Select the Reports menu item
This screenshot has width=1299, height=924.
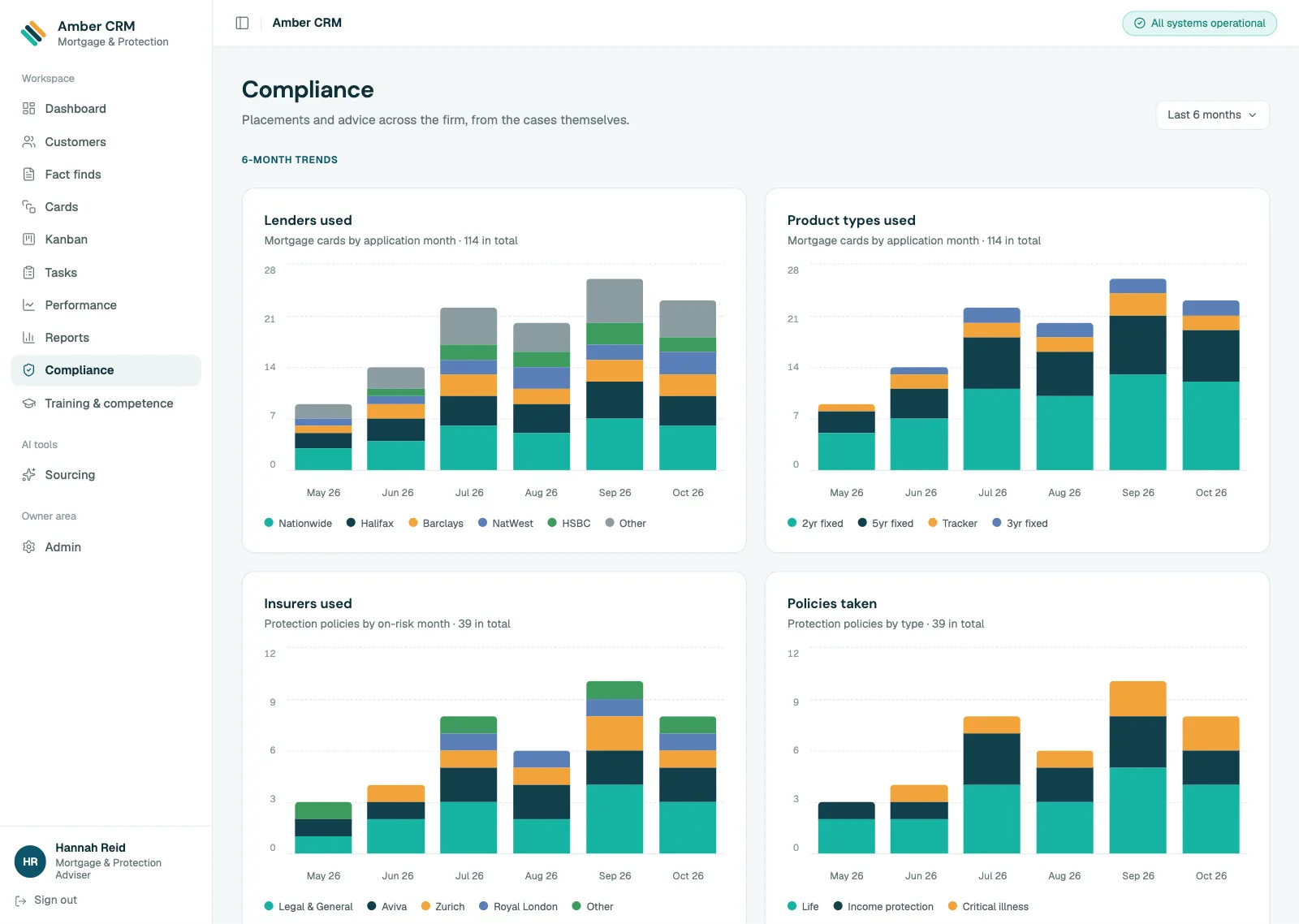tap(106, 338)
